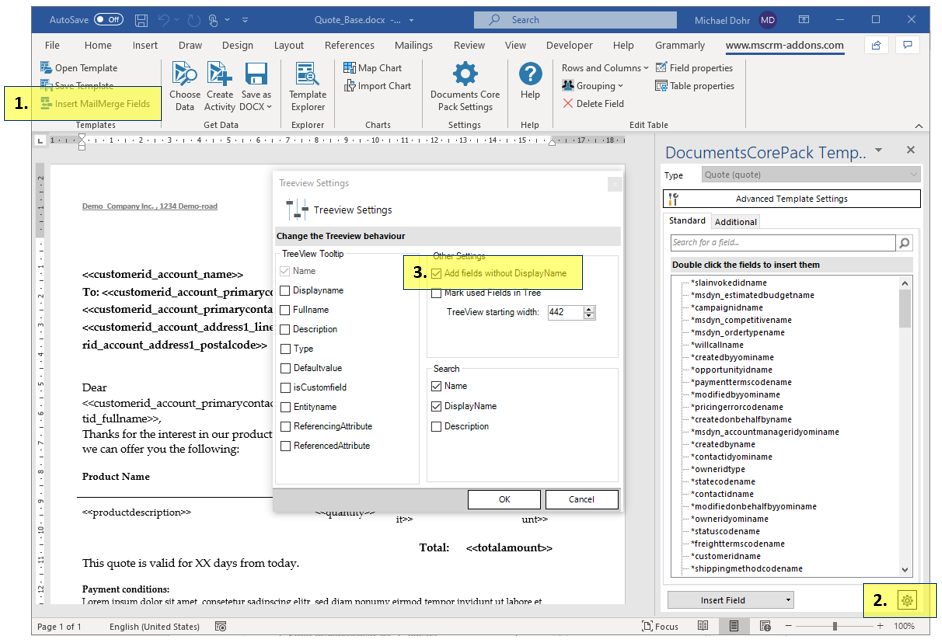The height and width of the screenshot is (643, 942).
Task: Open document title dropdown arrow
Action: pos(412,20)
